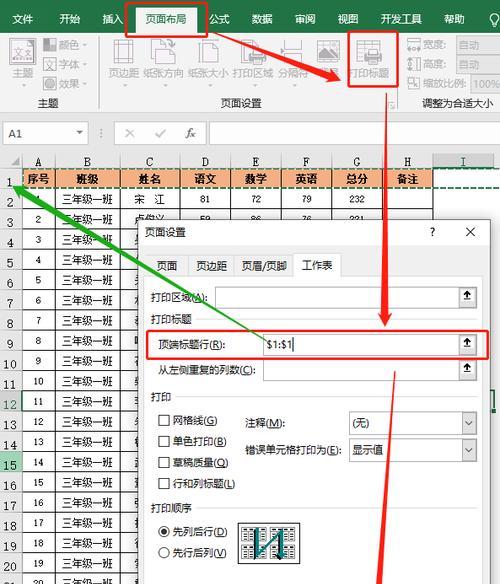Close the 页面设置 dialog

470,232
